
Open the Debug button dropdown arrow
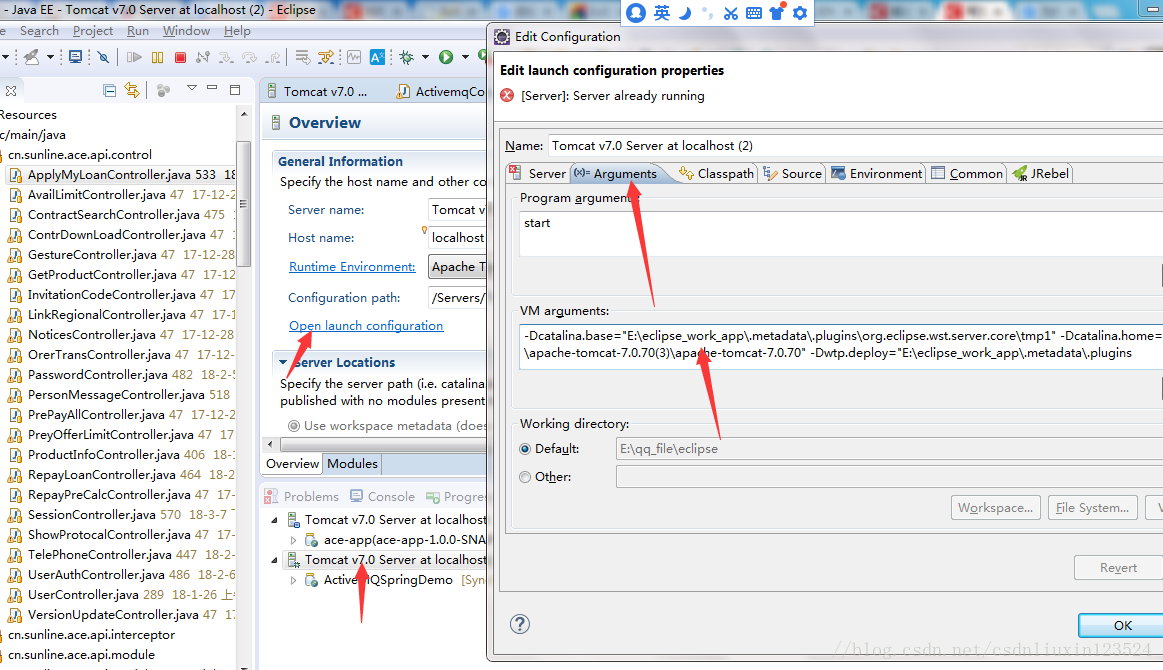coord(425,57)
